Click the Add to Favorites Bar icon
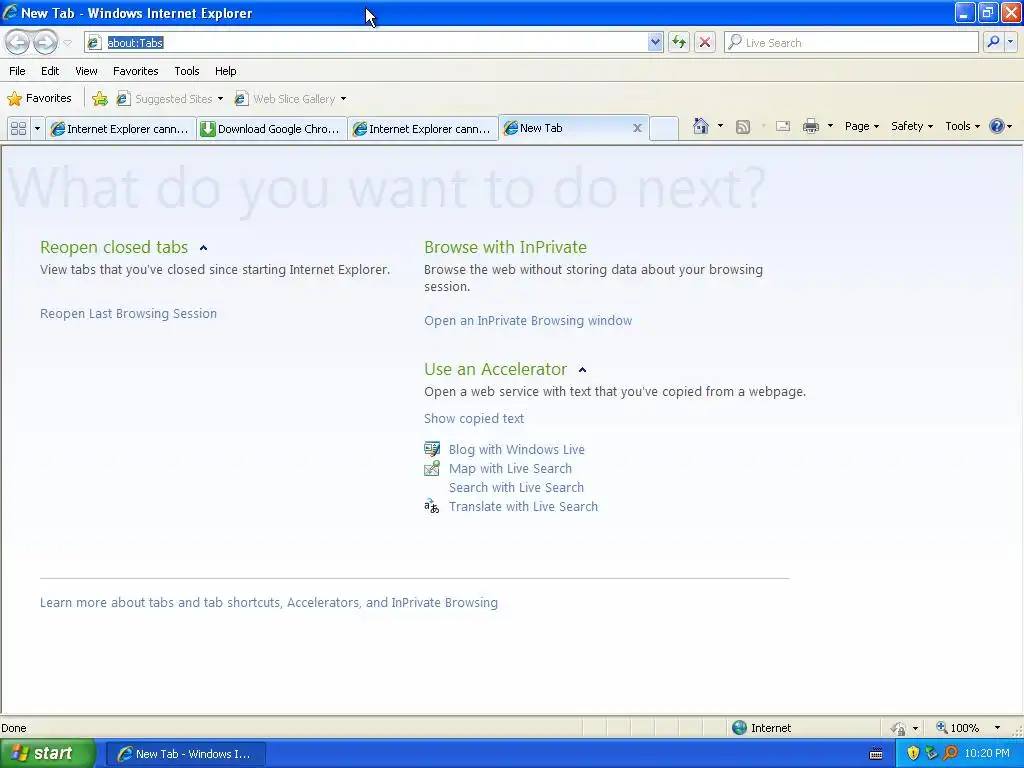1024x768 pixels. (x=100, y=99)
